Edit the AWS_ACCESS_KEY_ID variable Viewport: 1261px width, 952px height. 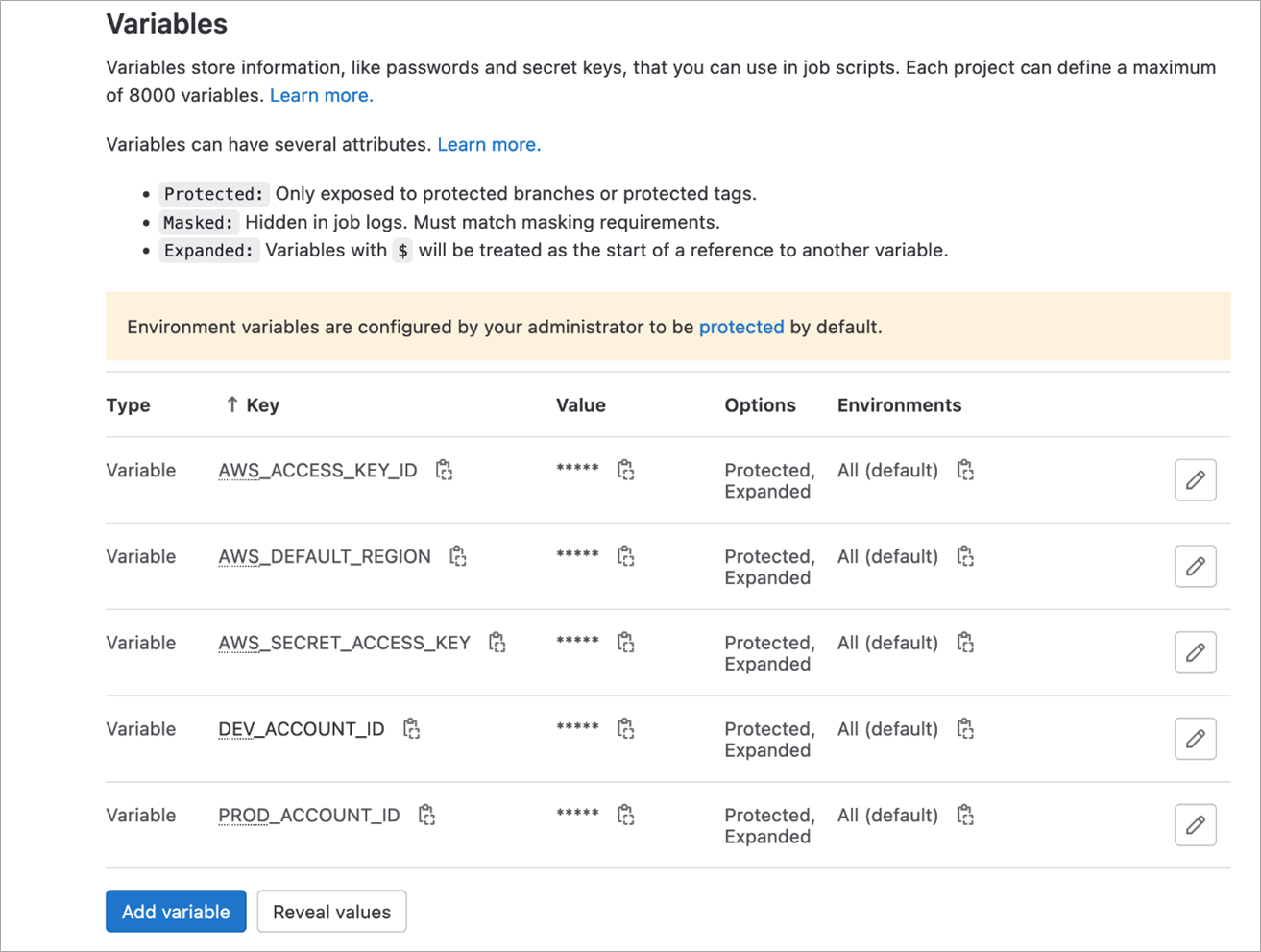pos(1195,480)
